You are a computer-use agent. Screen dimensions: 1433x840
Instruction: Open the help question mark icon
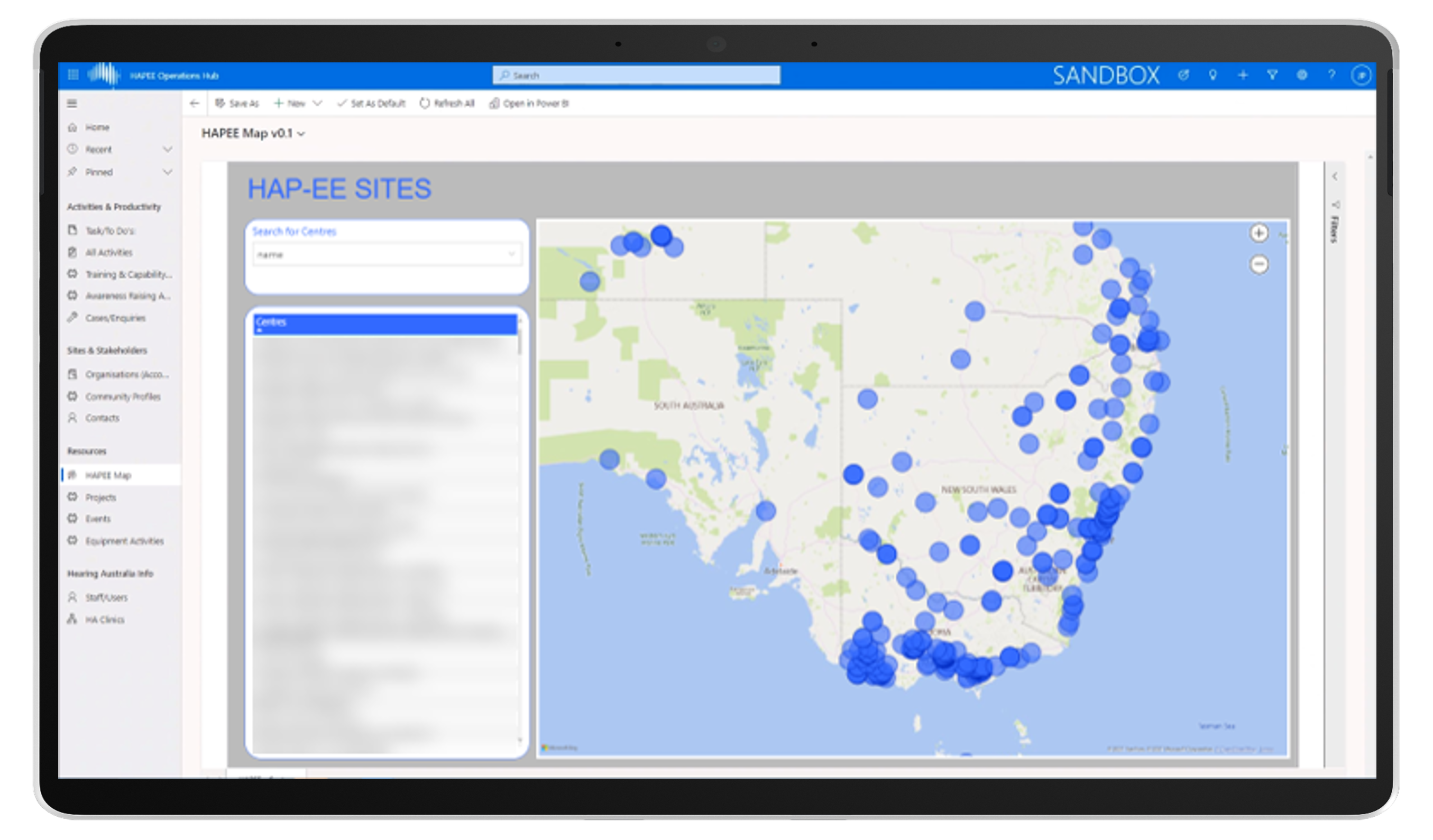coord(1331,75)
